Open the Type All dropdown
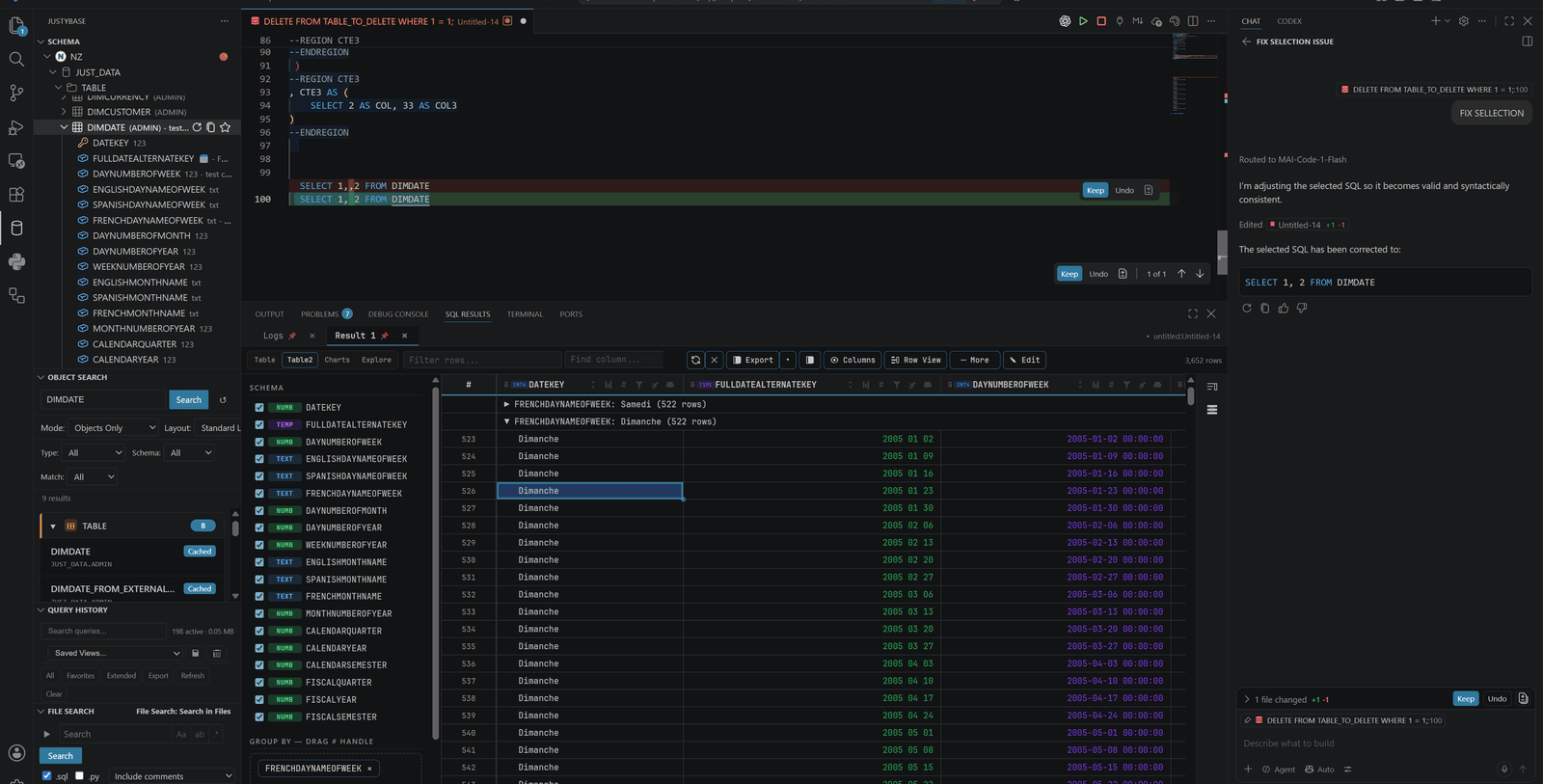Viewport: 1543px width, 784px height. tap(95, 452)
